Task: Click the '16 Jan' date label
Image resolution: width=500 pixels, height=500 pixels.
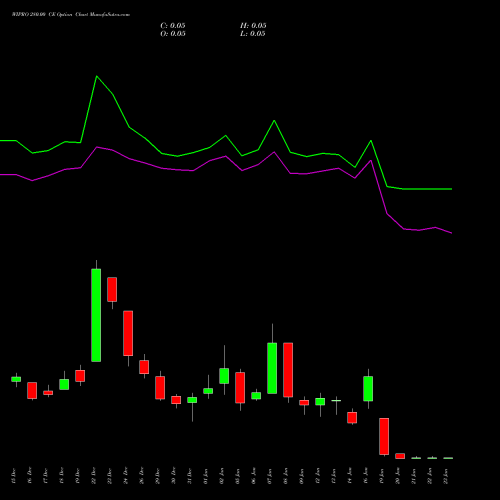Action: (366, 476)
